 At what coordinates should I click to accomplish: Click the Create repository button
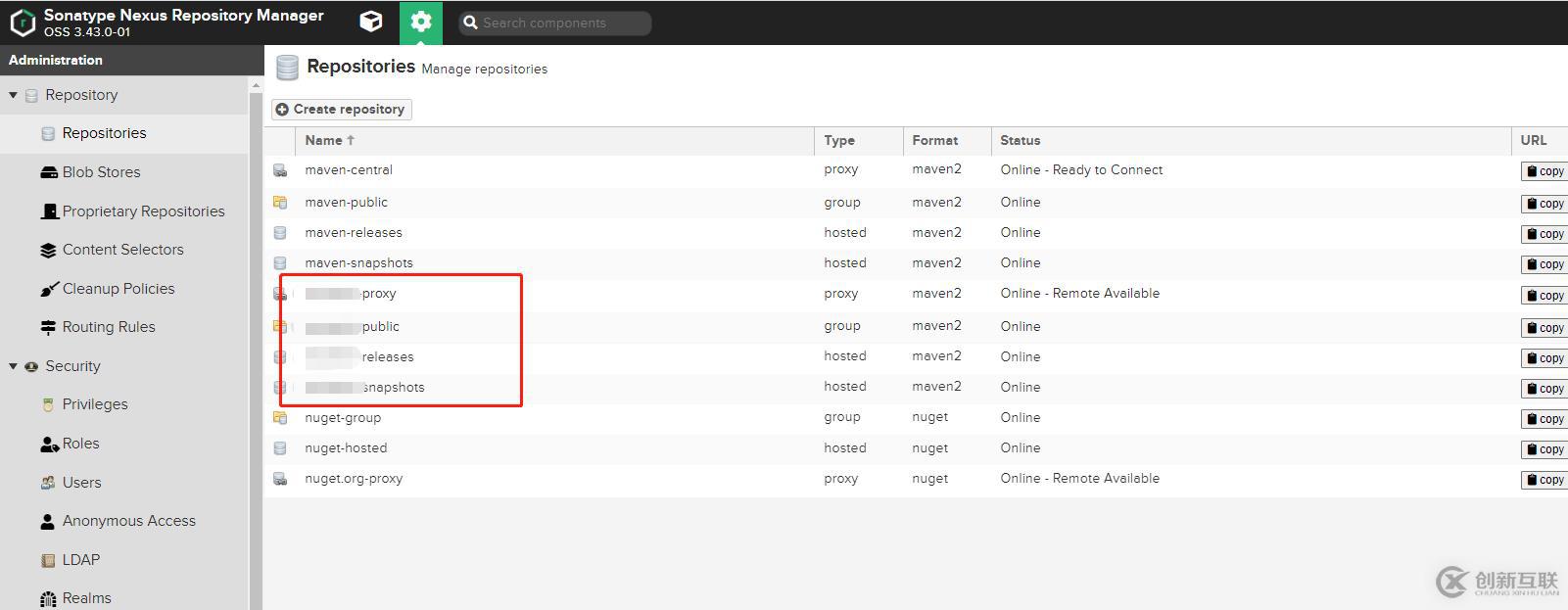coord(341,110)
